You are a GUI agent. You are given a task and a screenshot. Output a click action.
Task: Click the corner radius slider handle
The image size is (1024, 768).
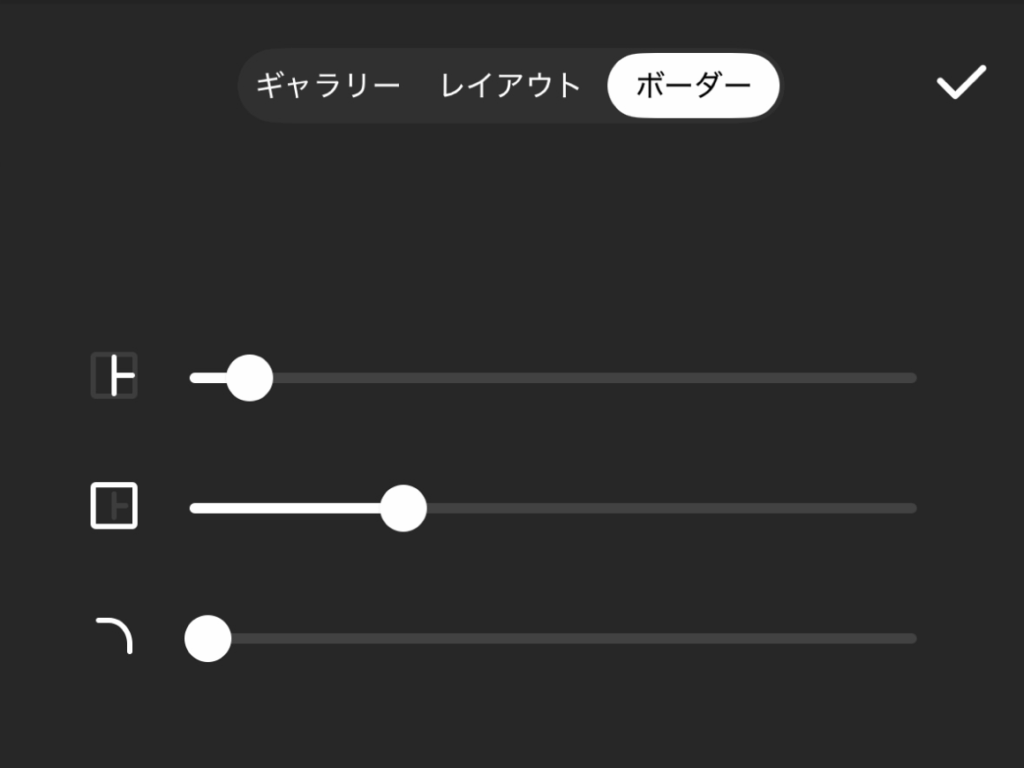(208, 638)
